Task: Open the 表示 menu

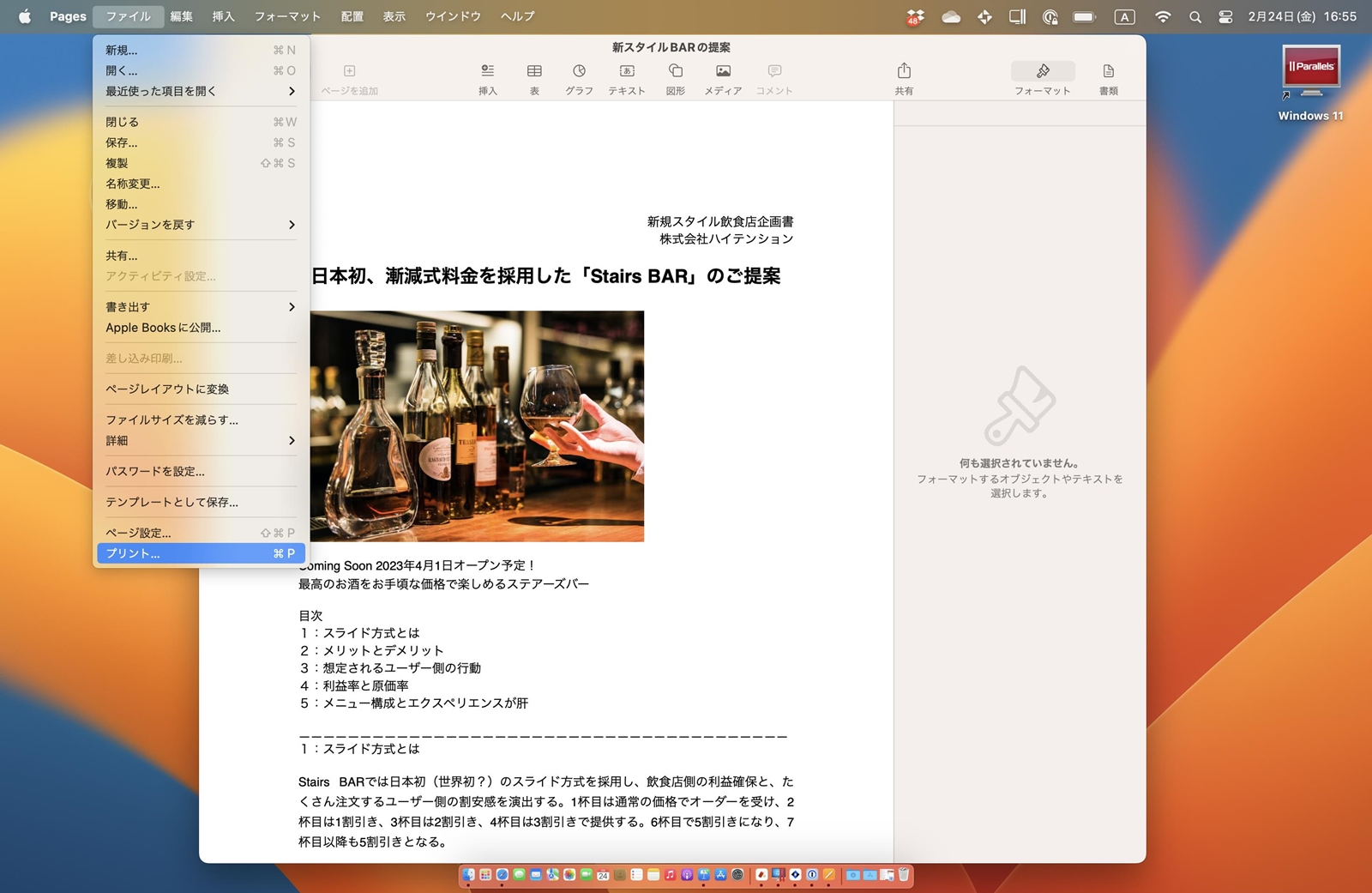Action: pyautogui.click(x=394, y=16)
